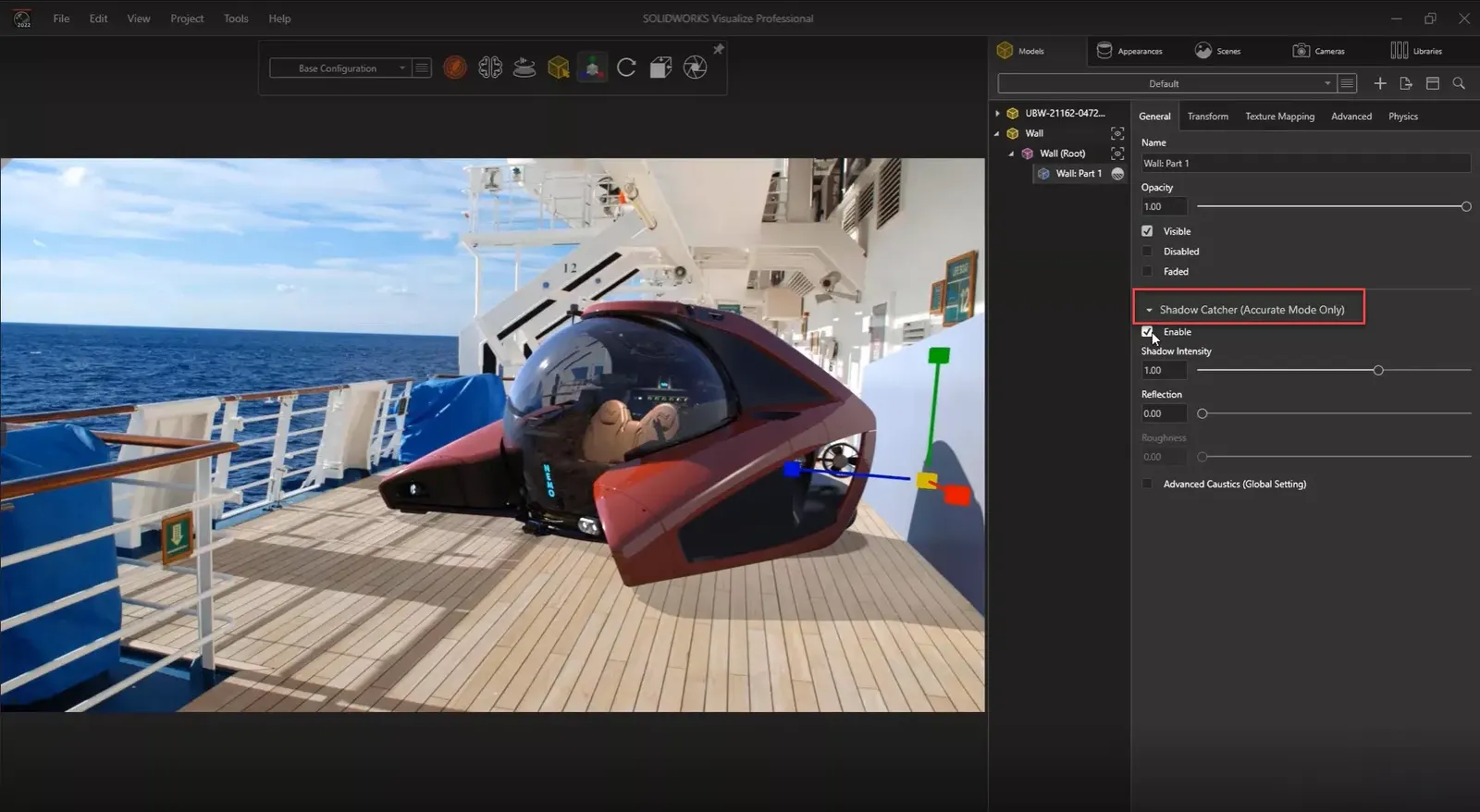Click the layout panel icon in palette

point(1433,83)
